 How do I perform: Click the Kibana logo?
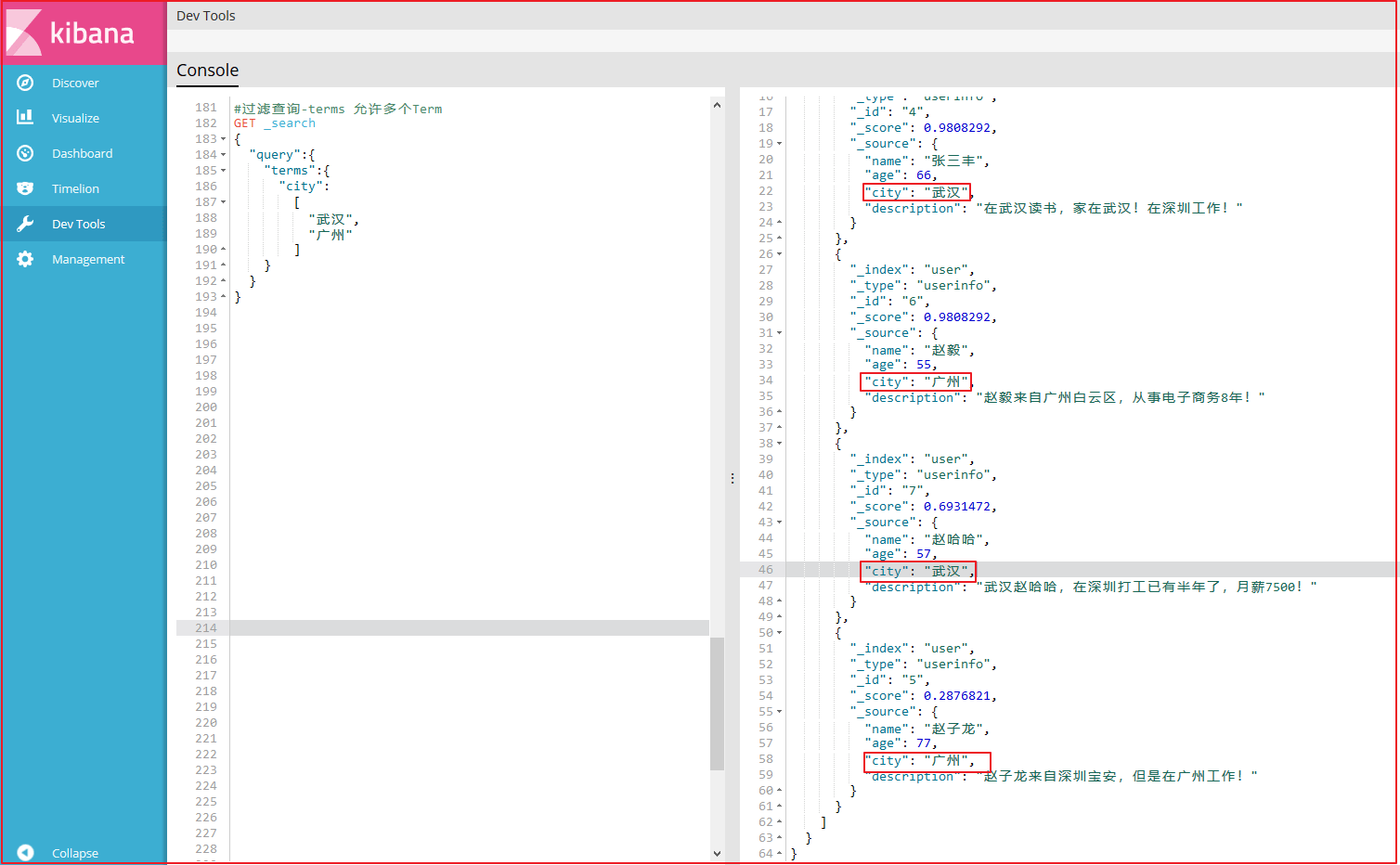pos(84,32)
